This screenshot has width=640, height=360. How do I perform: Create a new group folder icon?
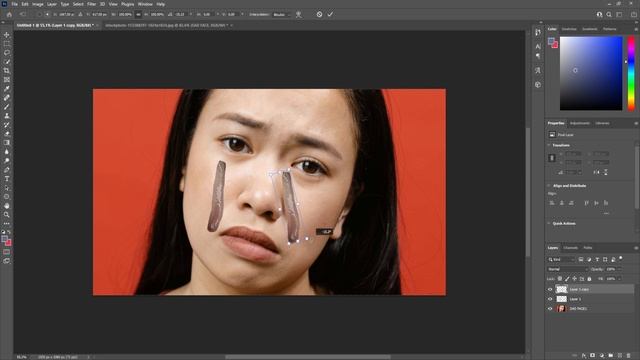[x=611, y=356]
